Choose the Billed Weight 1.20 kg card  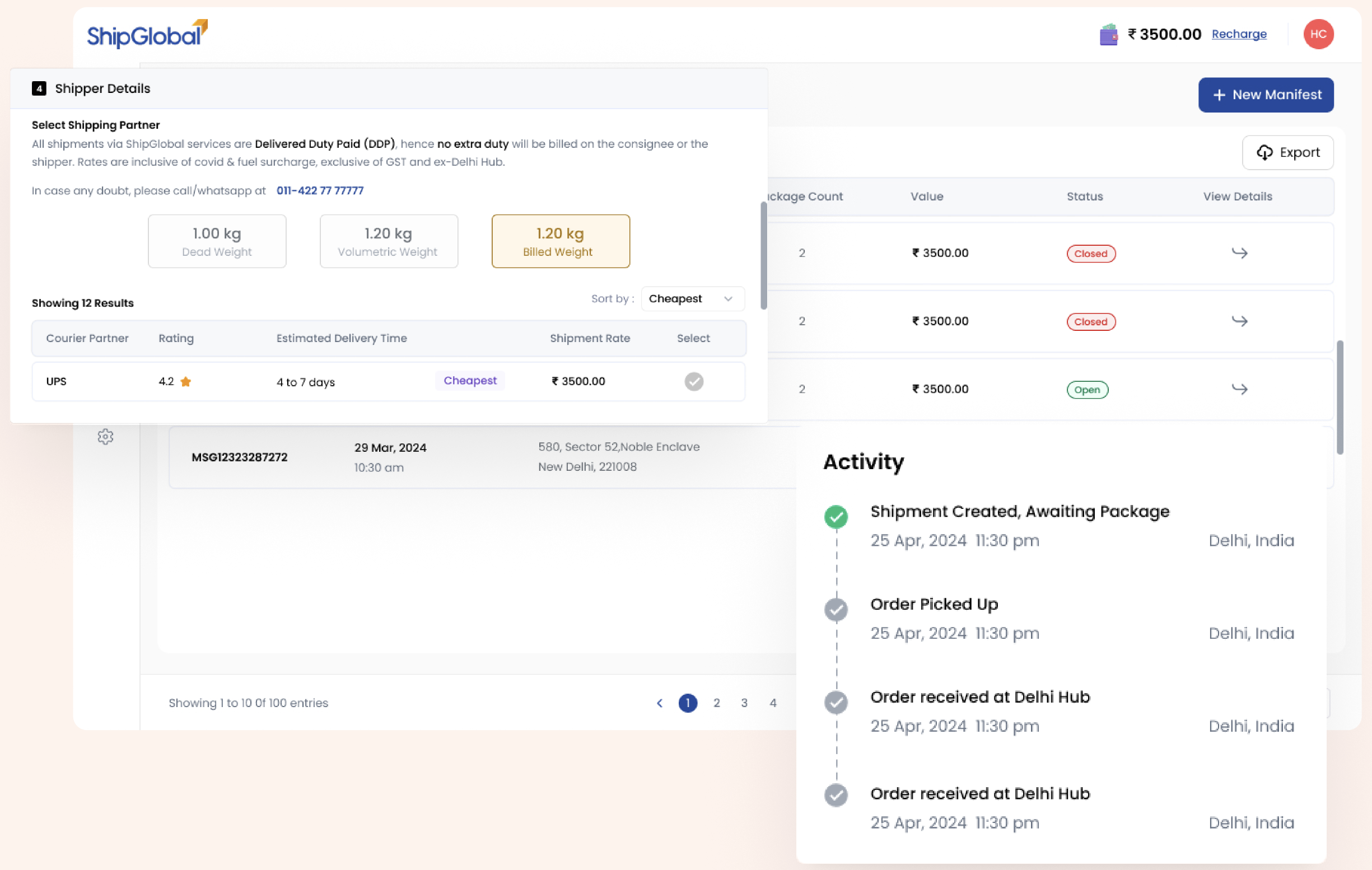tap(560, 241)
